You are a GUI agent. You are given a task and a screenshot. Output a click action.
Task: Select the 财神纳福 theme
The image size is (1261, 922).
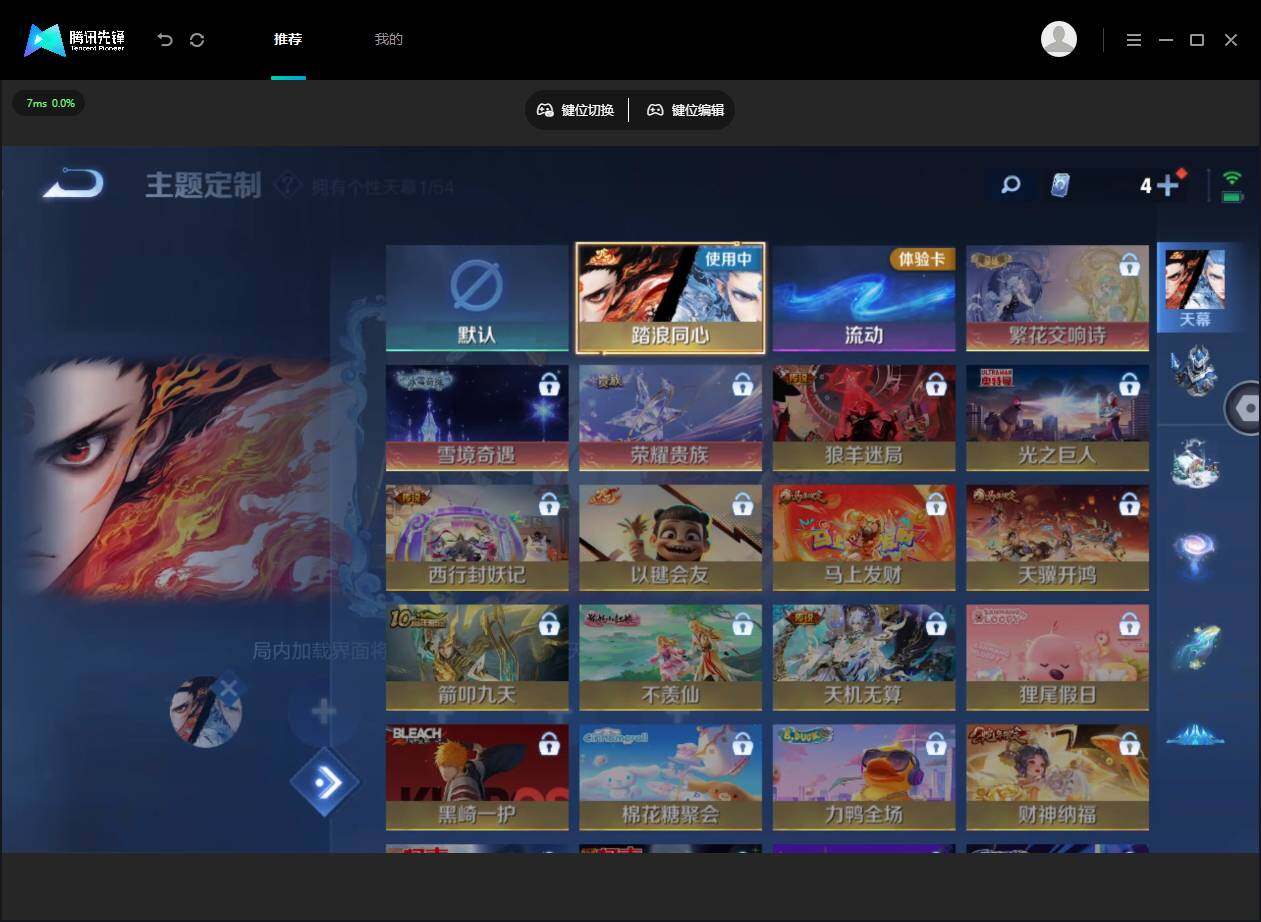point(1057,778)
